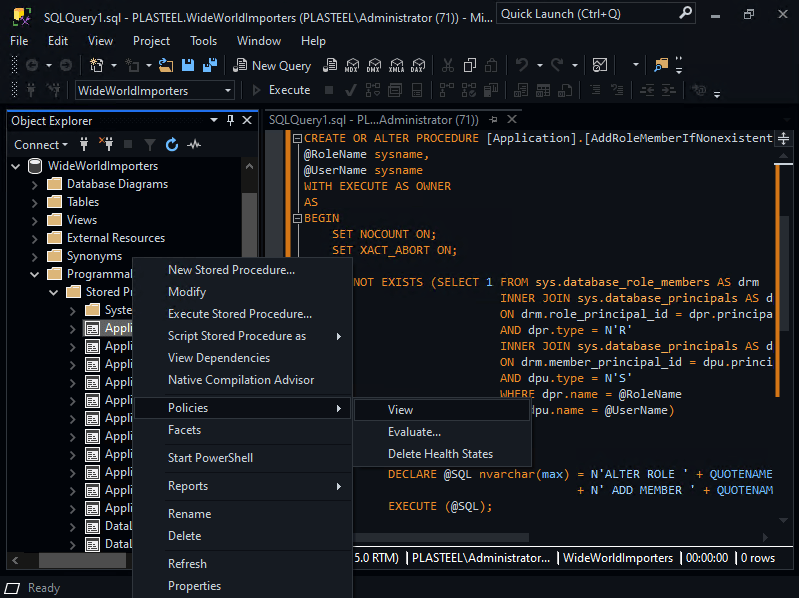This screenshot has height=598, width=799.
Task: Click the New Project icon
Action: click(x=96, y=65)
